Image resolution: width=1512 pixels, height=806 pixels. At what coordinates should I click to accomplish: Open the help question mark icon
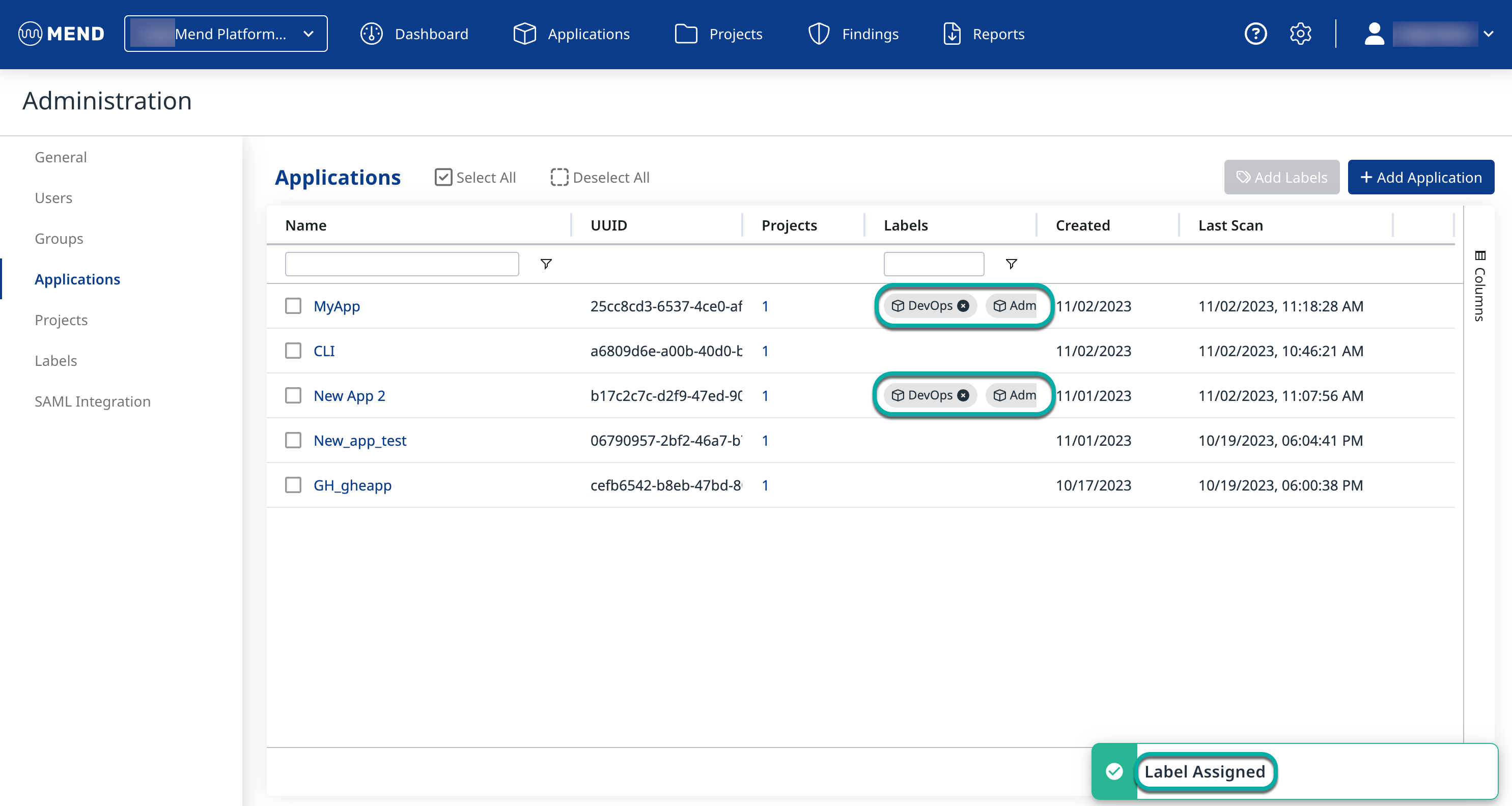point(1255,34)
